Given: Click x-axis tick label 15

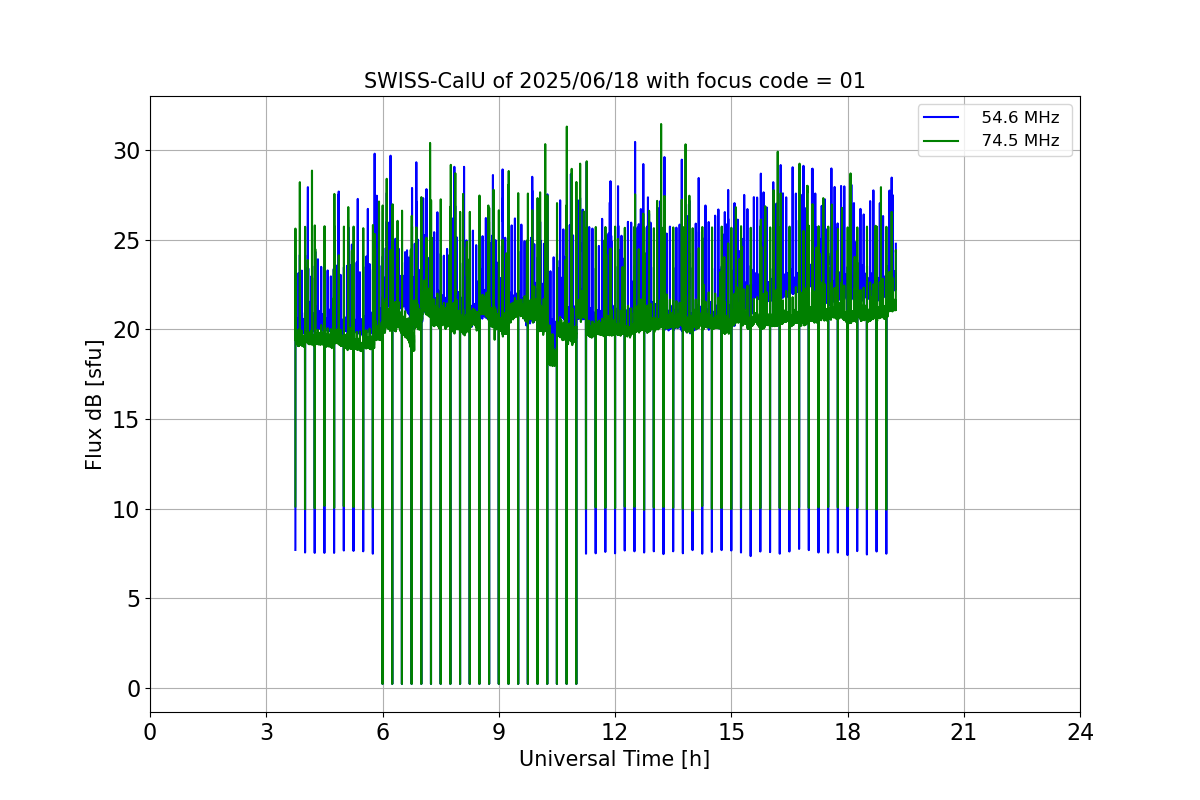Looking at the screenshot, I should (731, 732).
